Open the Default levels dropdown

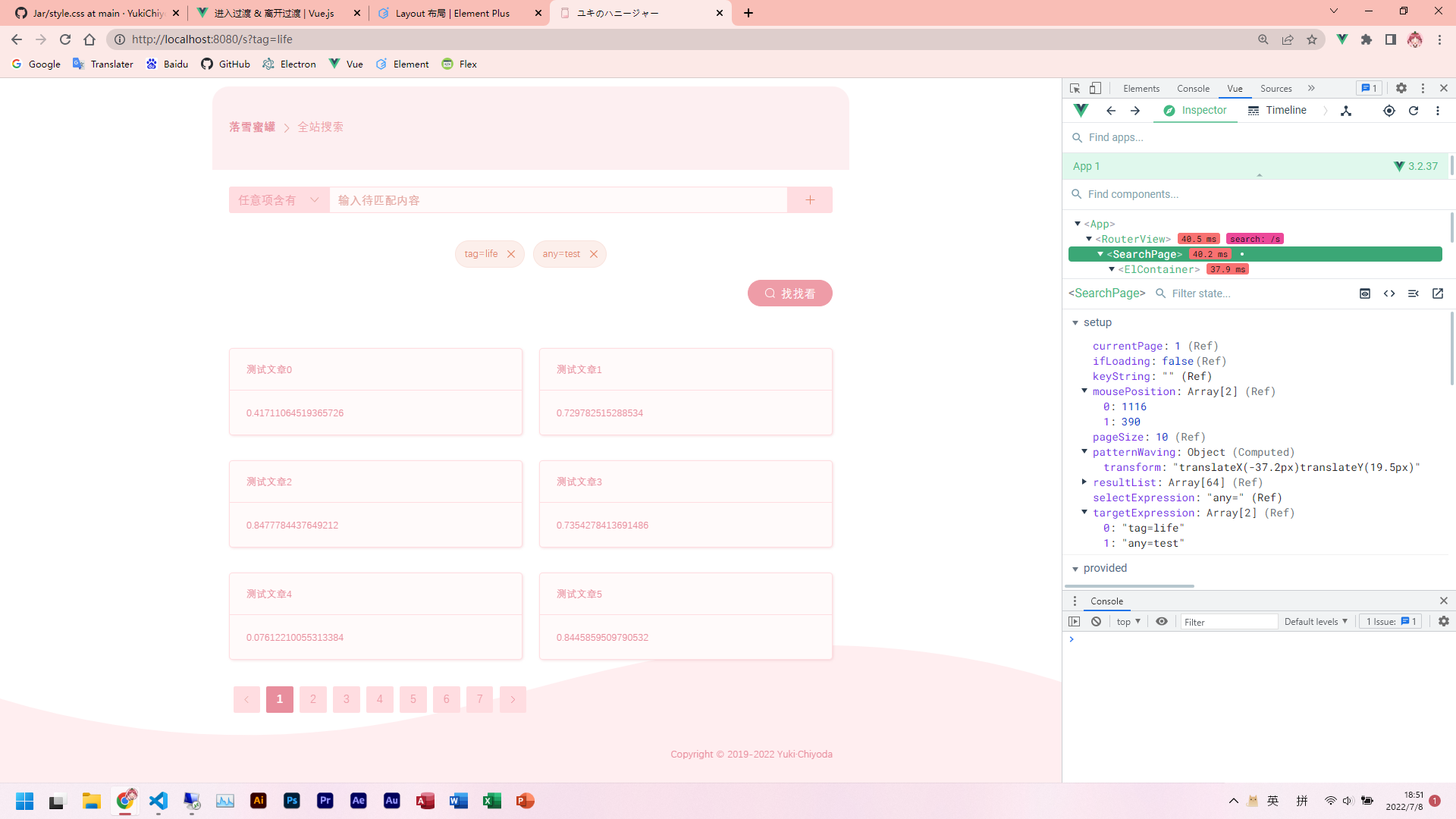click(x=1316, y=621)
